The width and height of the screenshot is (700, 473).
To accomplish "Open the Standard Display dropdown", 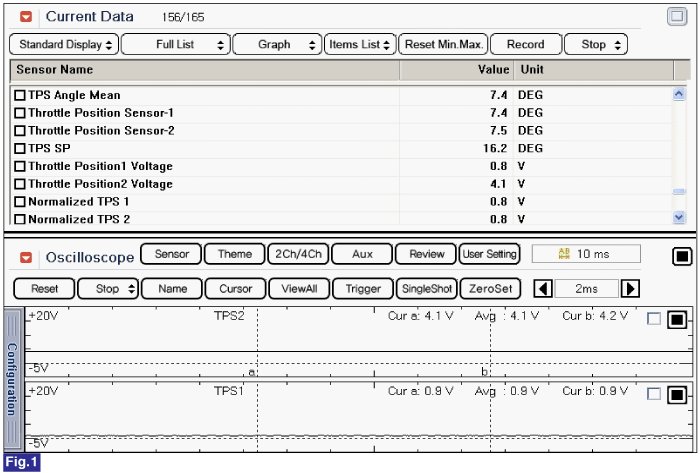I will 65,45.
